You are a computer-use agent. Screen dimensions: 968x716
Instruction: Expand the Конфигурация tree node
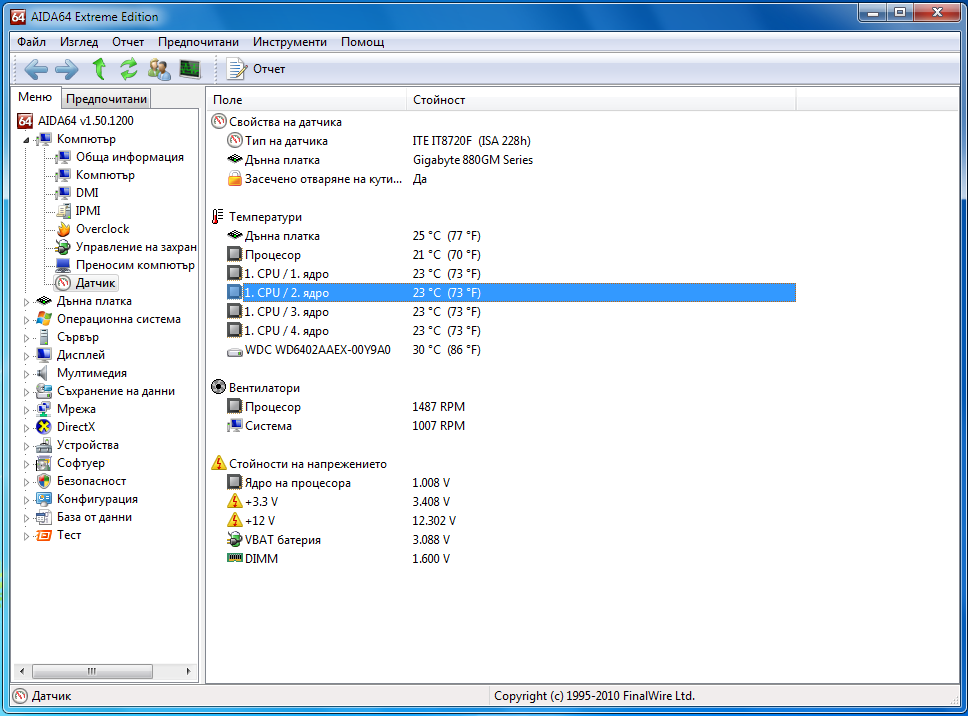click(x=27, y=499)
